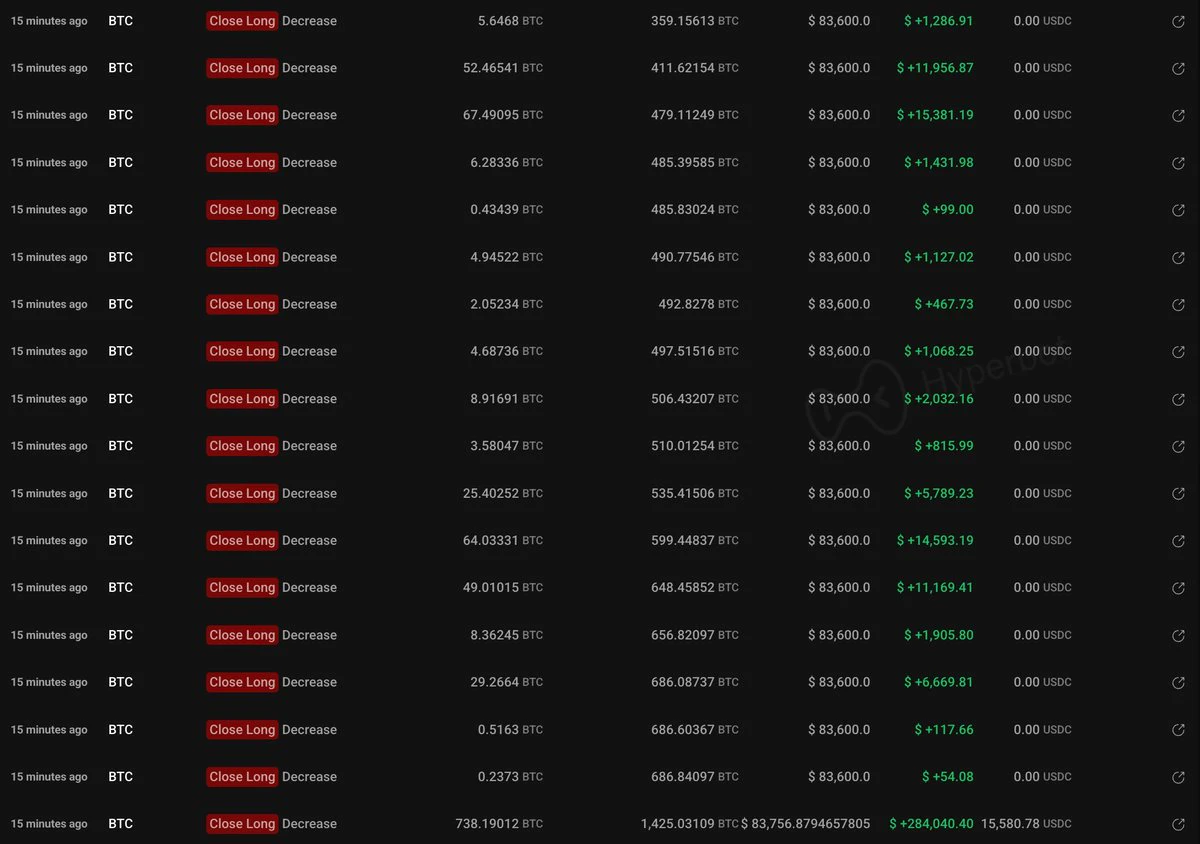Screen dimensions: 1200x844
Task: Click the trade amount 4.68736 BTC
Action: pyautogui.click(x=507, y=352)
